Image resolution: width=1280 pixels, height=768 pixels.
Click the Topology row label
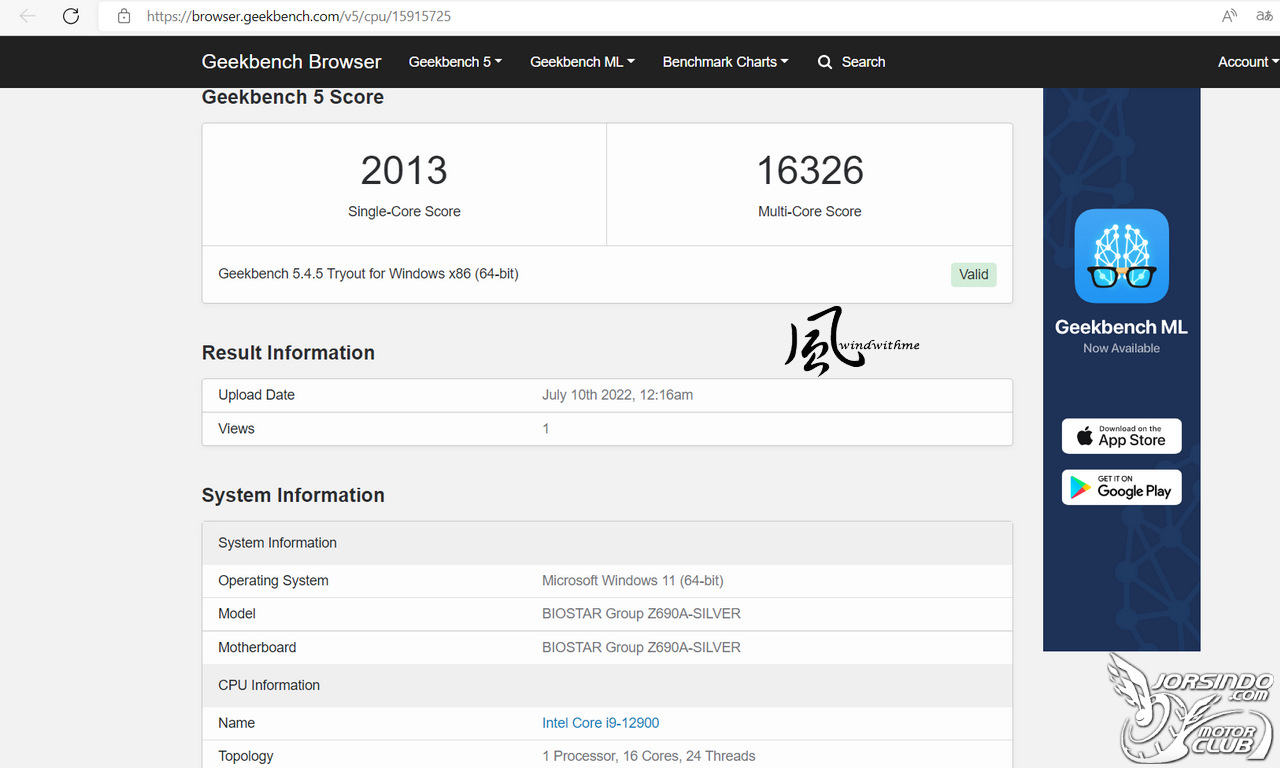[246, 756]
